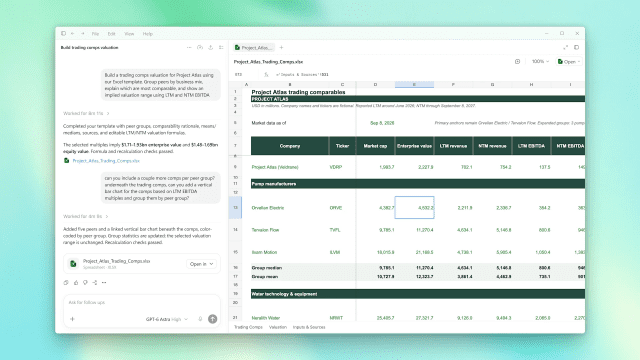640x360 pixels.
Task: Open the 'Open in' dropdown on file card
Action: pos(202,264)
